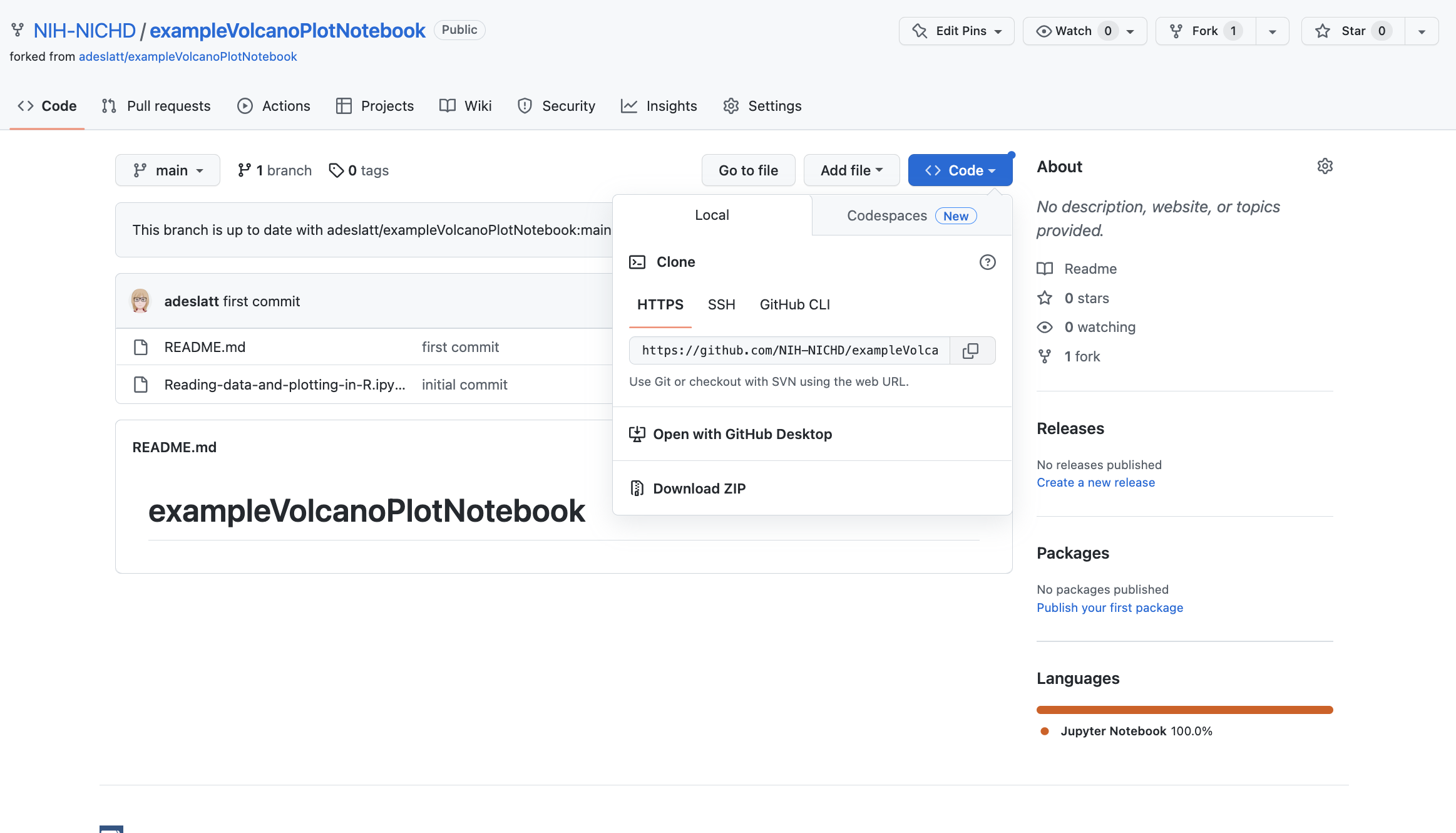Screen dimensions: 1456x833
Task: Fork the repository
Action: (1206, 31)
